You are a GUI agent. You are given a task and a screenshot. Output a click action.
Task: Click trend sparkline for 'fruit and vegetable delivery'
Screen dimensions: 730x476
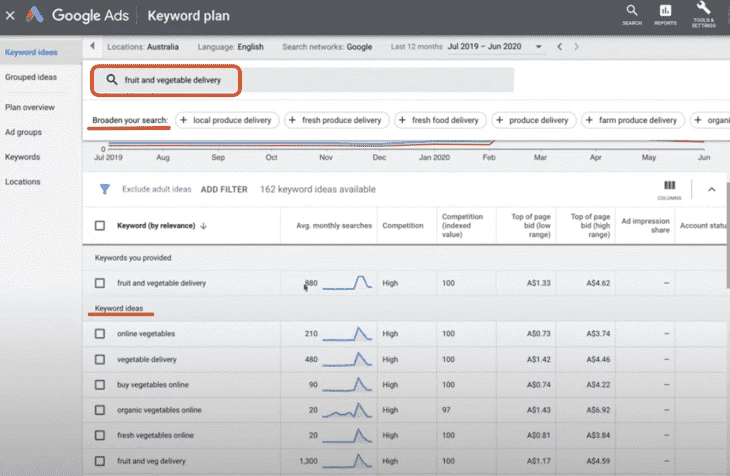pyautogui.click(x=347, y=282)
